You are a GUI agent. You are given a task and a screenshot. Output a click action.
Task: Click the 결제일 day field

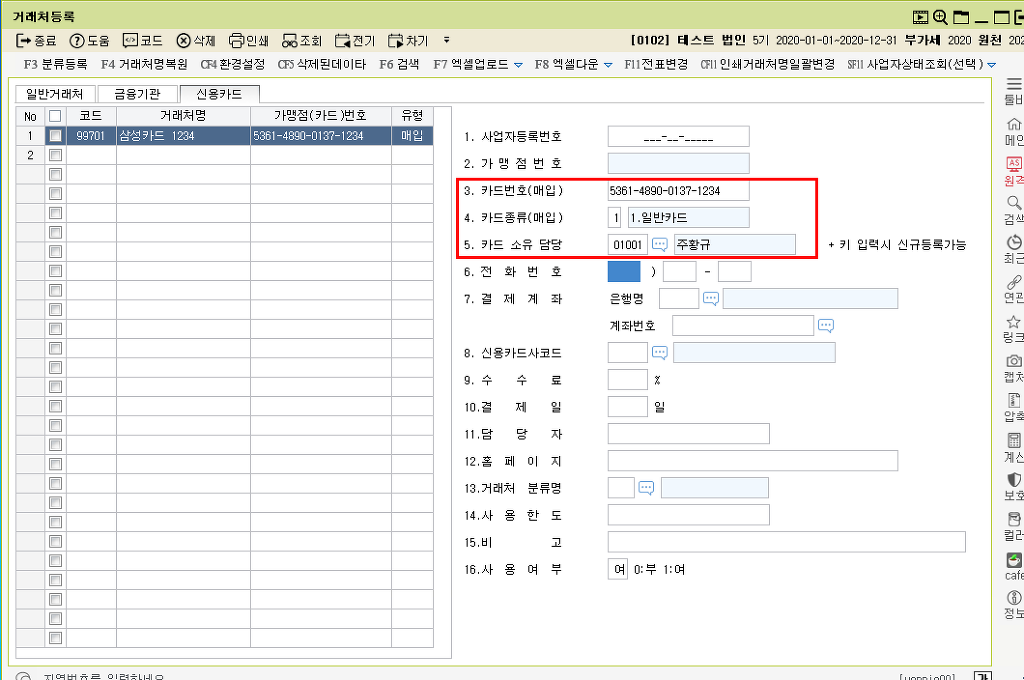(628, 407)
